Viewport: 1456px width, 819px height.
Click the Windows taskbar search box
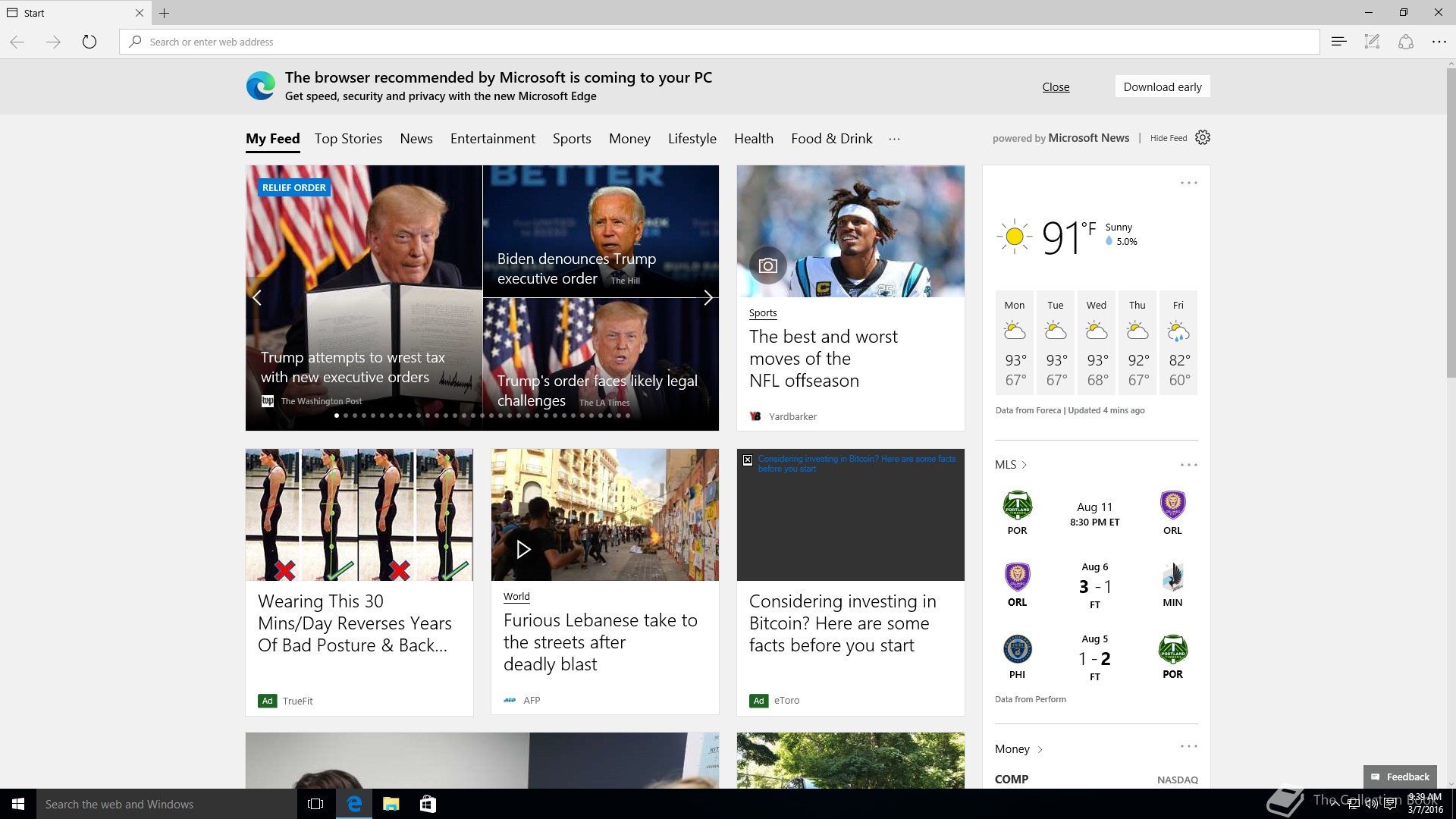[167, 804]
